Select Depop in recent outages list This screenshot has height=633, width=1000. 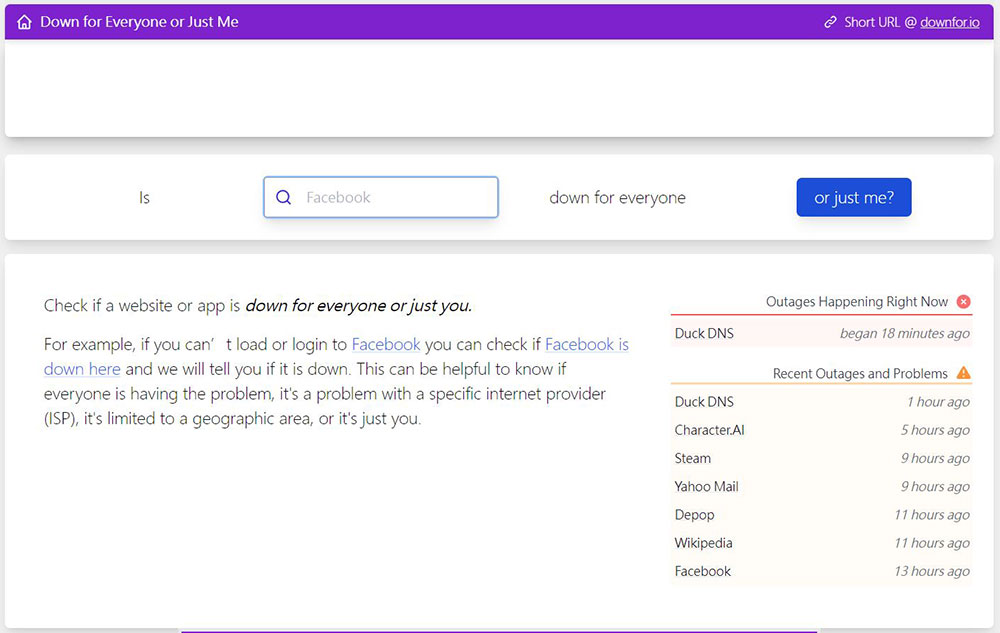[x=694, y=515]
